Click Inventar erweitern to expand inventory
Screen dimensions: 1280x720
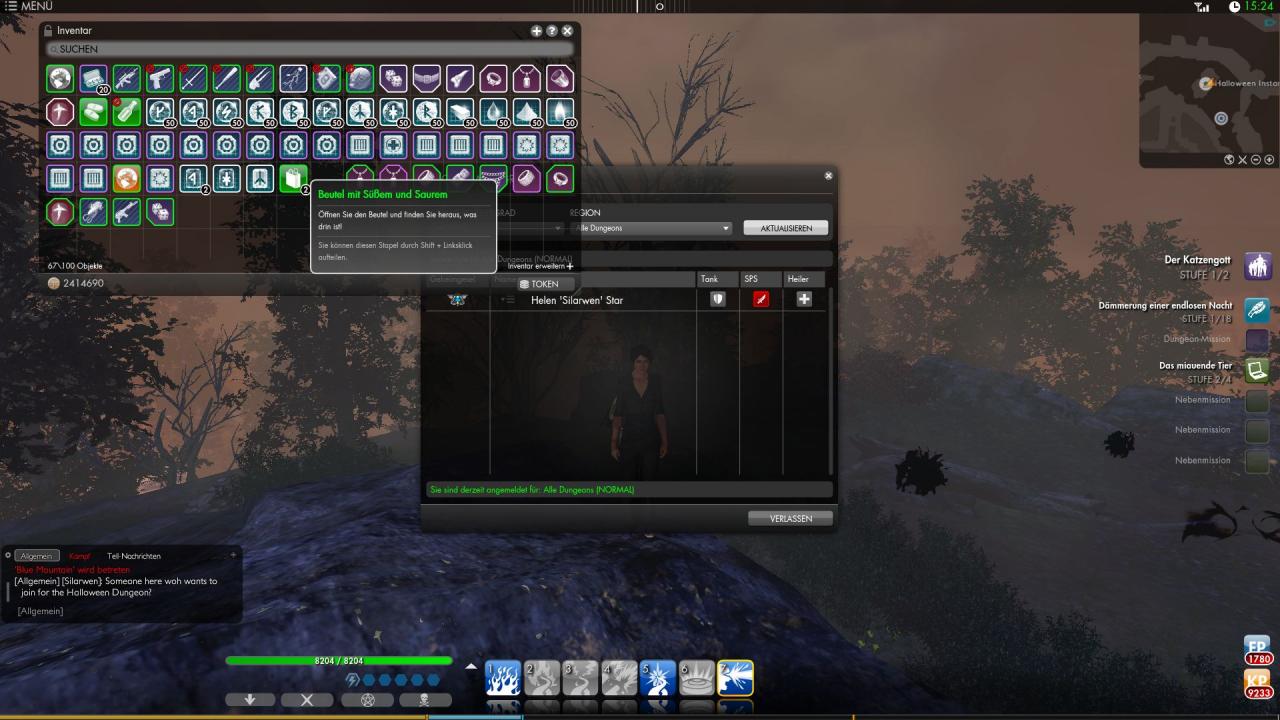point(540,266)
